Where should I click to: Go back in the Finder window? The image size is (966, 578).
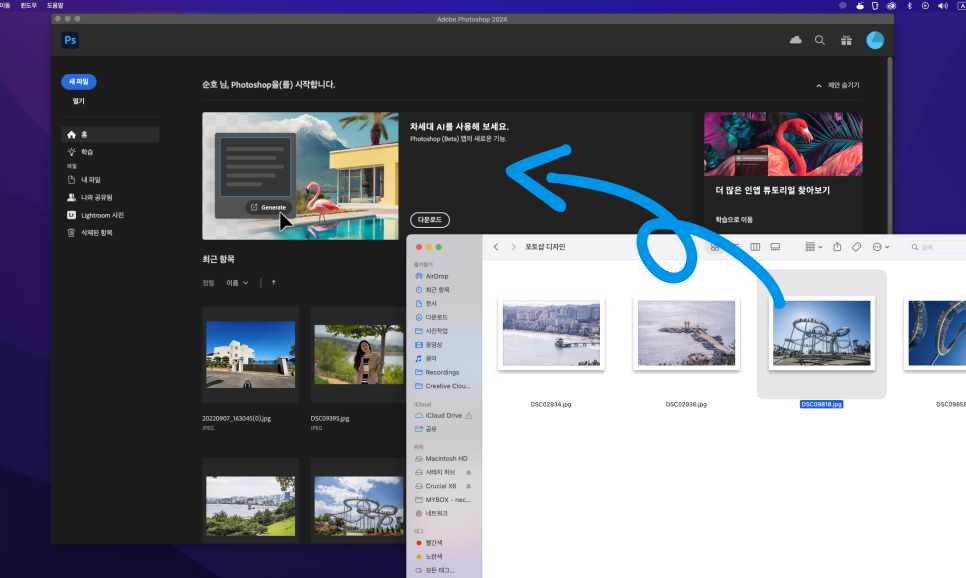[x=496, y=246]
